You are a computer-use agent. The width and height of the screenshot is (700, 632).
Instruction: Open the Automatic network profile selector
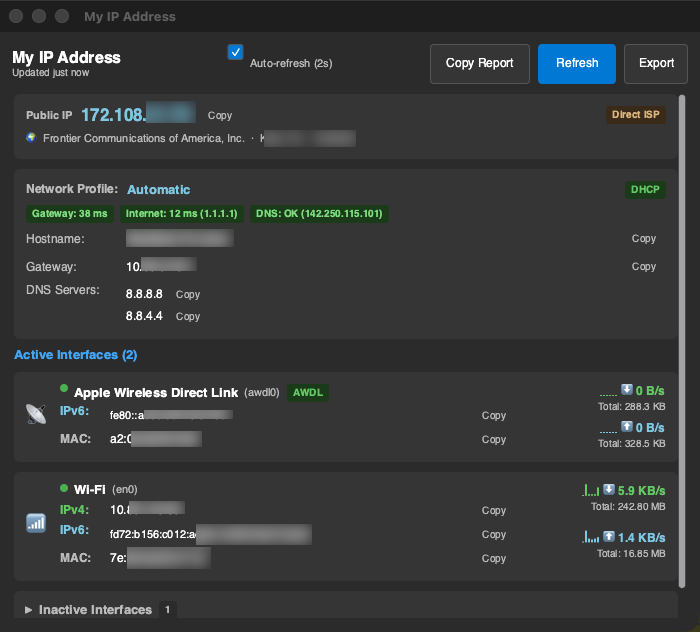pos(158,189)
